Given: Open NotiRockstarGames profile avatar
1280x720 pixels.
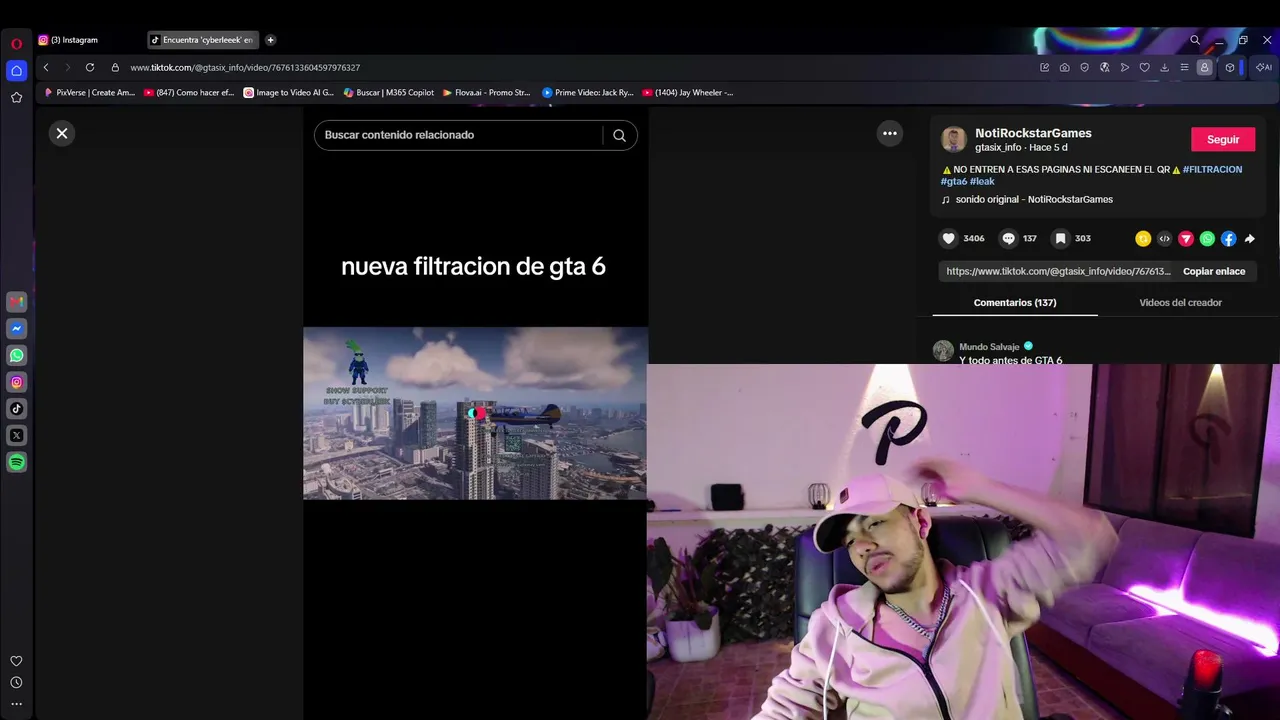Looking at the screenshot, I should click(953, 140).
